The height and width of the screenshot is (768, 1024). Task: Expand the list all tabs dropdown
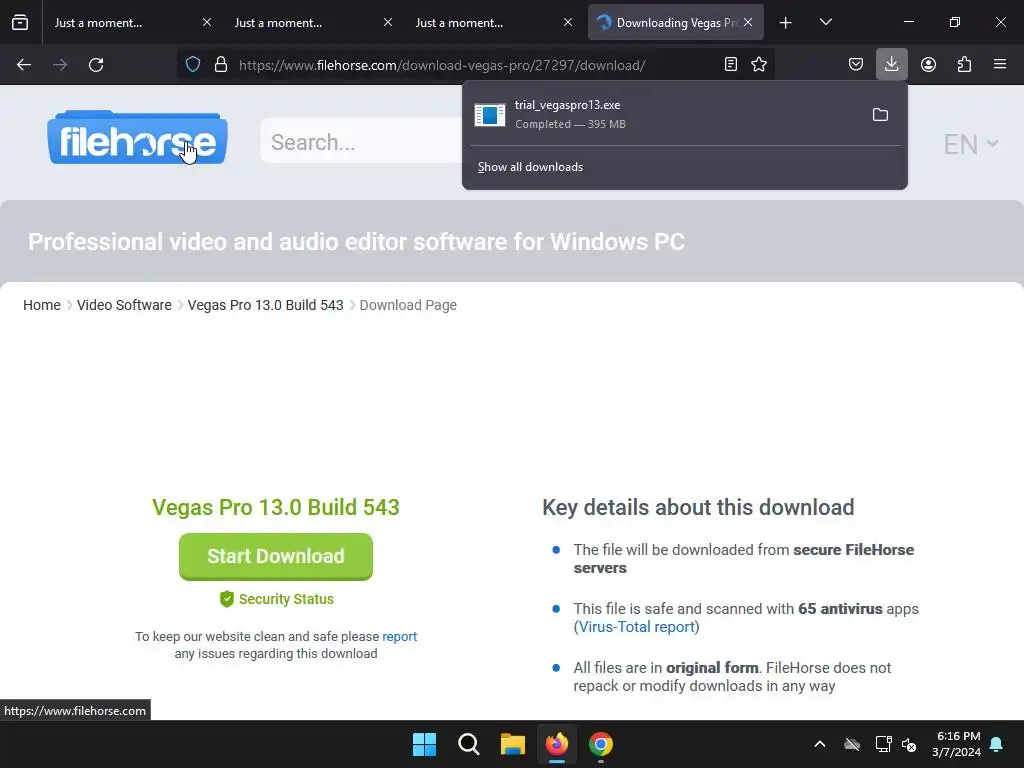tap(825, 23)
